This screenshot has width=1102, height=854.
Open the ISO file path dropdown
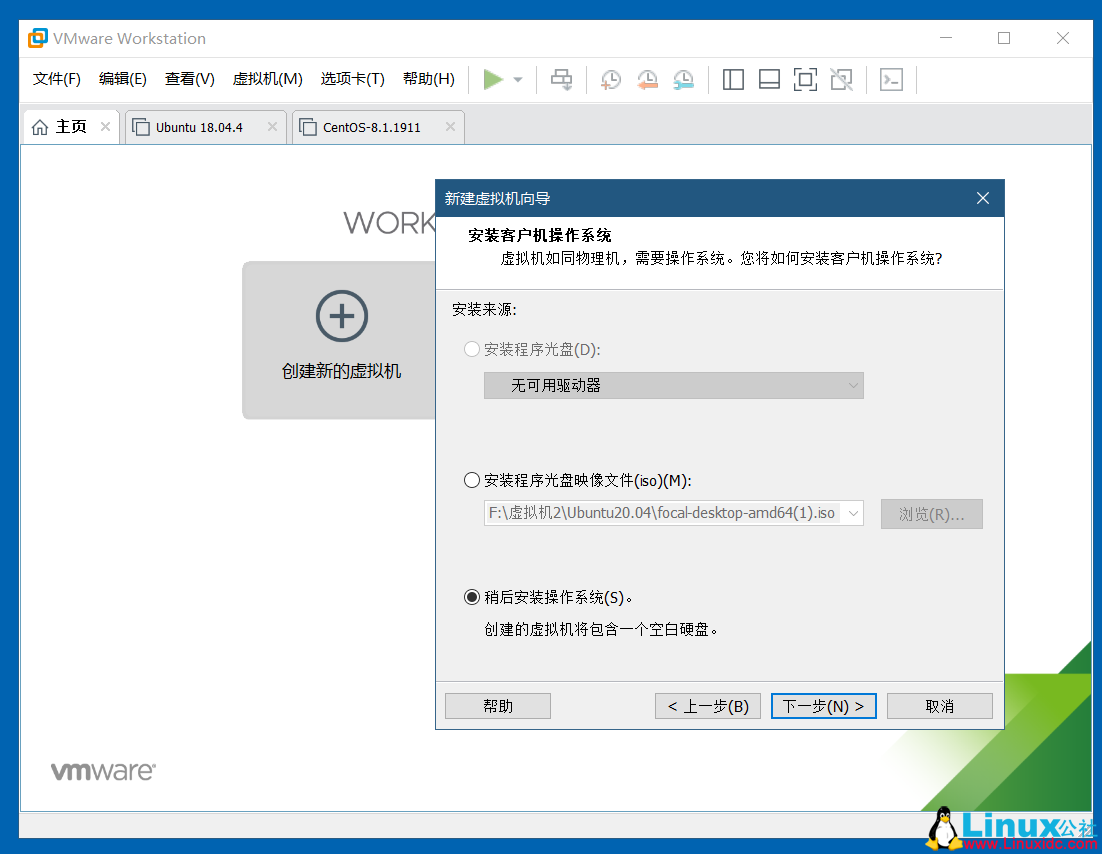tap(673, 513)
